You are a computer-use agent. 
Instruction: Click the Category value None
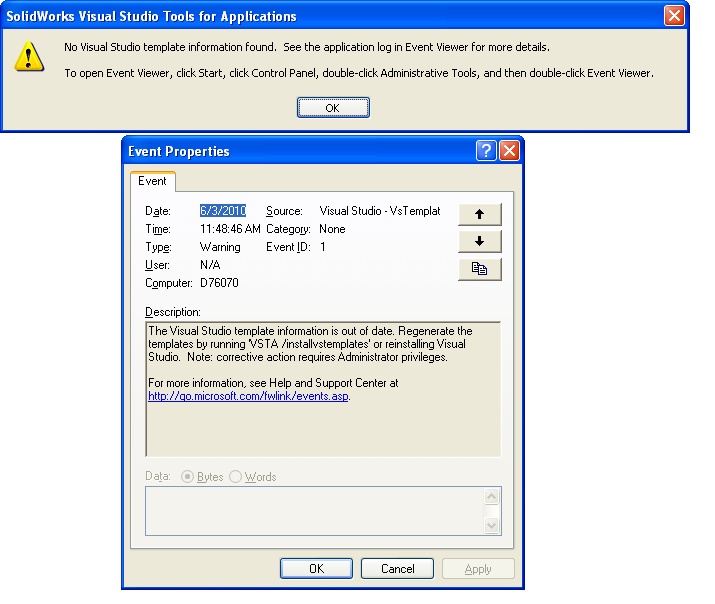(332, 229)
